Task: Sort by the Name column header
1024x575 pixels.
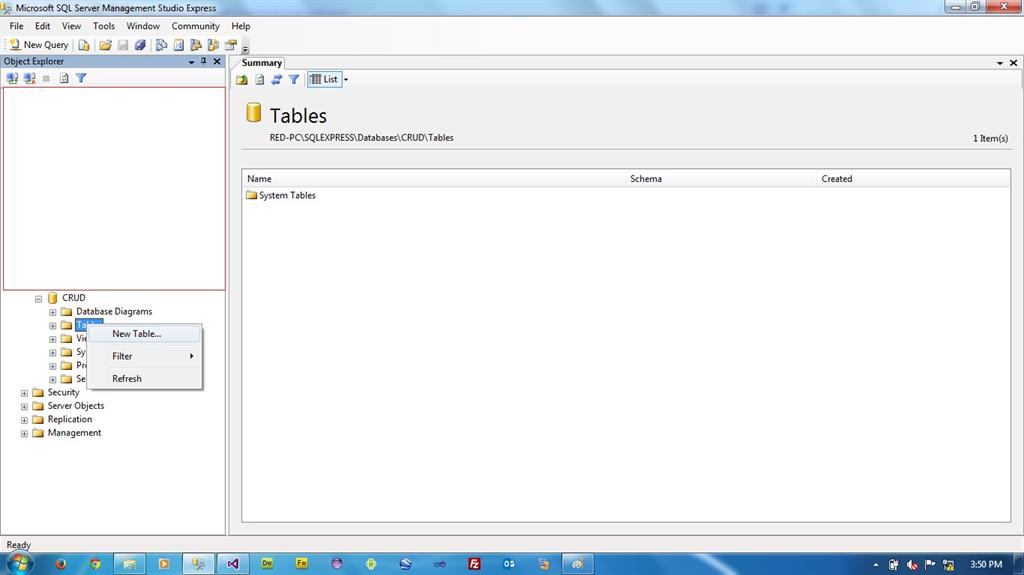Action: coord(434,179)
